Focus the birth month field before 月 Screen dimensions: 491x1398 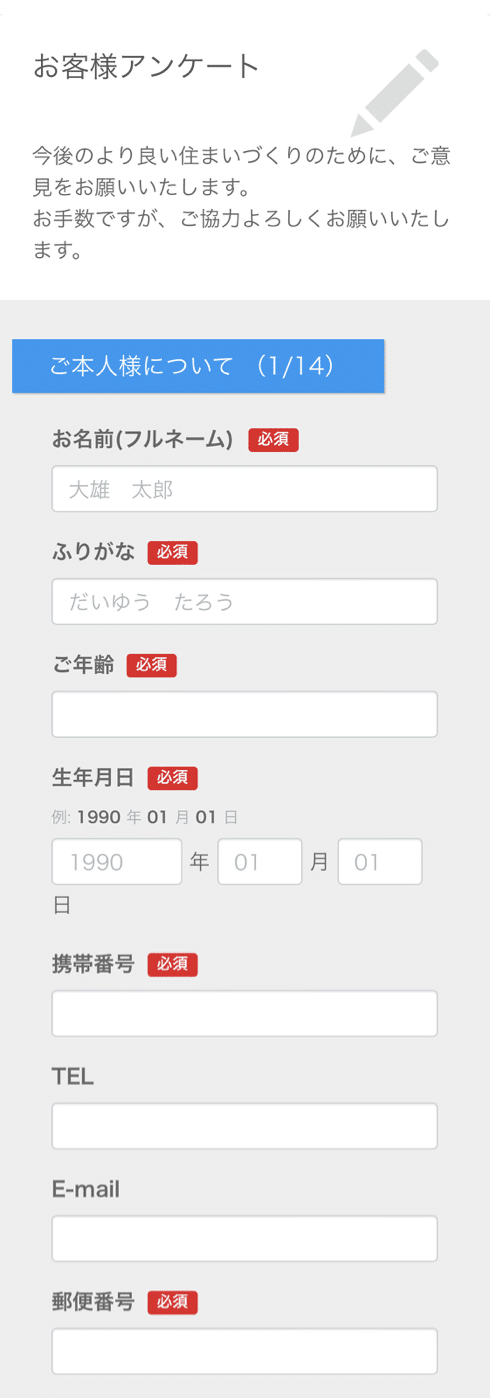click(260, 862)
